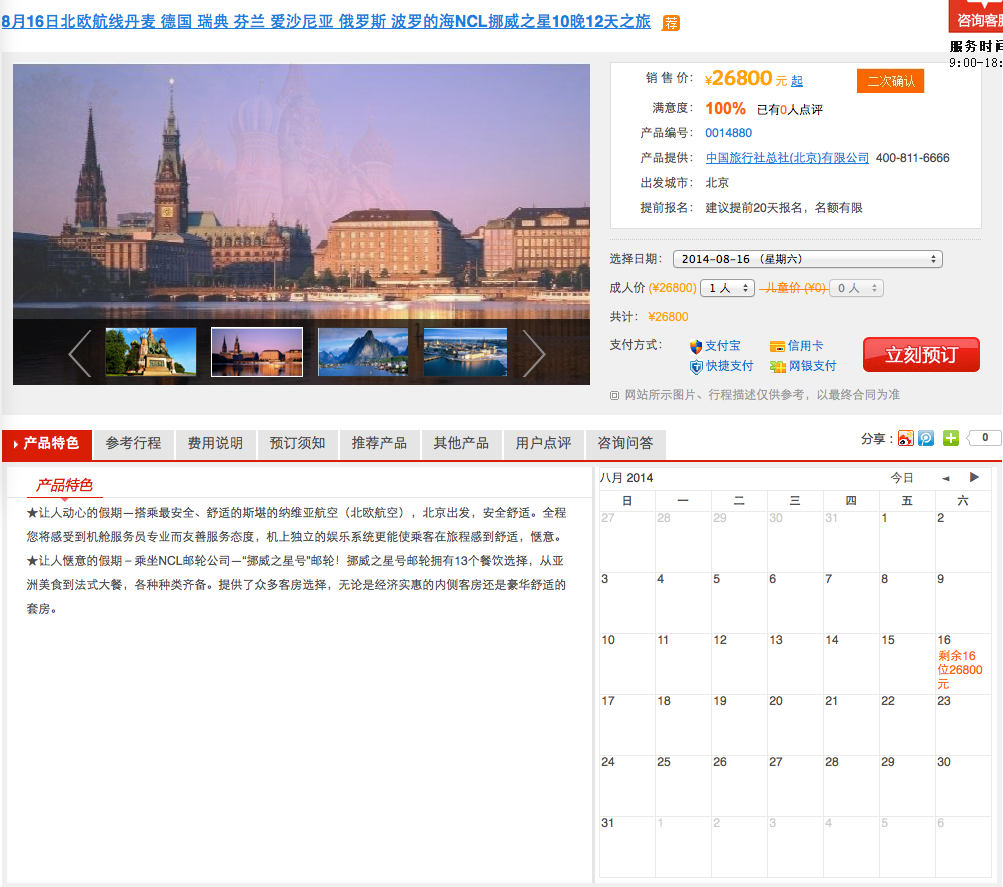Click the 支付宝 payment link

pyautogui.click(x=723, y=346)
